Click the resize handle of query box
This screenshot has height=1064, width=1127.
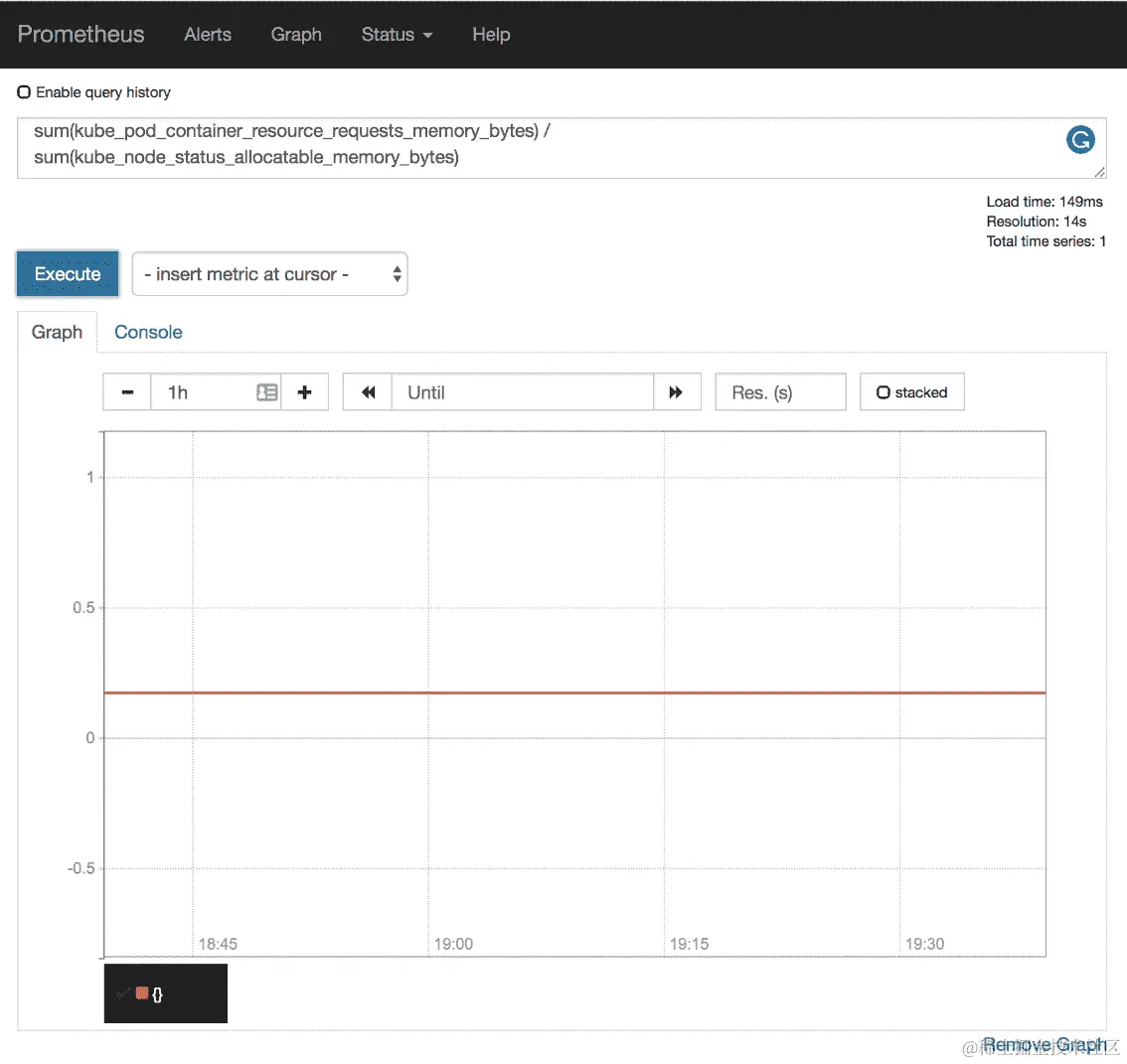click(1100, 172)
